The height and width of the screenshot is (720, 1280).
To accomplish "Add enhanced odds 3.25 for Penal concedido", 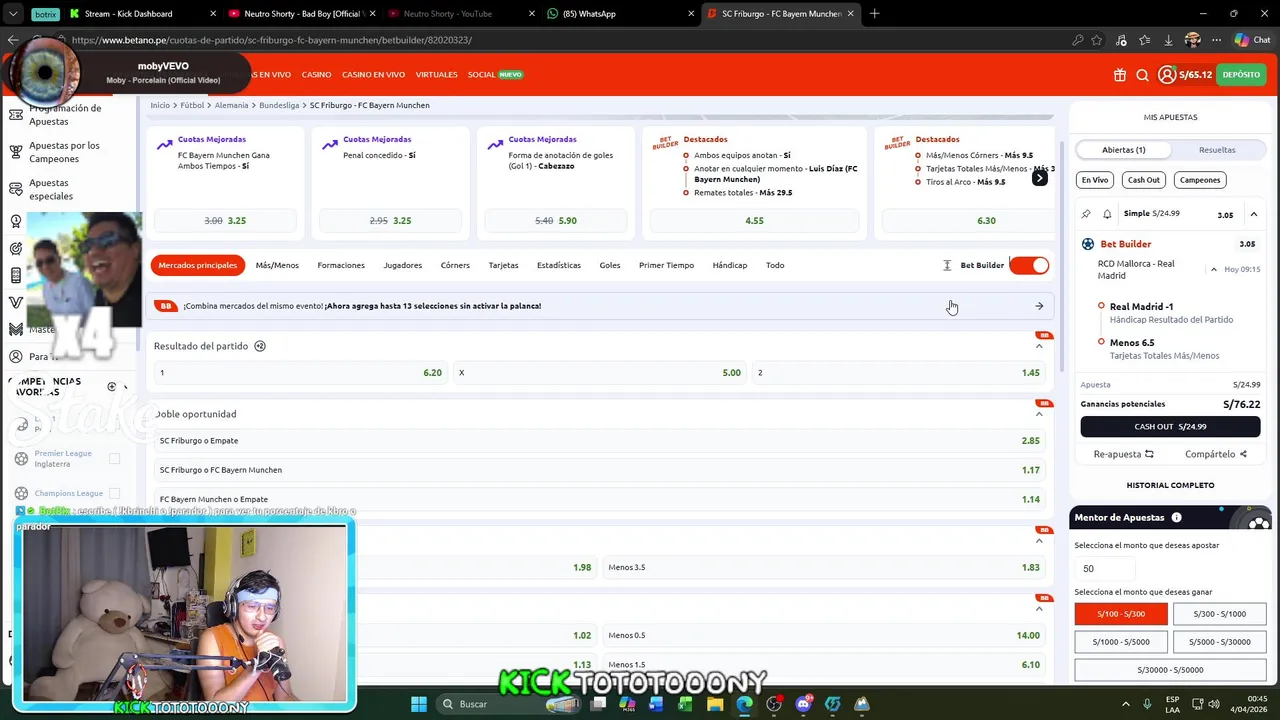I will click(390, 221).
